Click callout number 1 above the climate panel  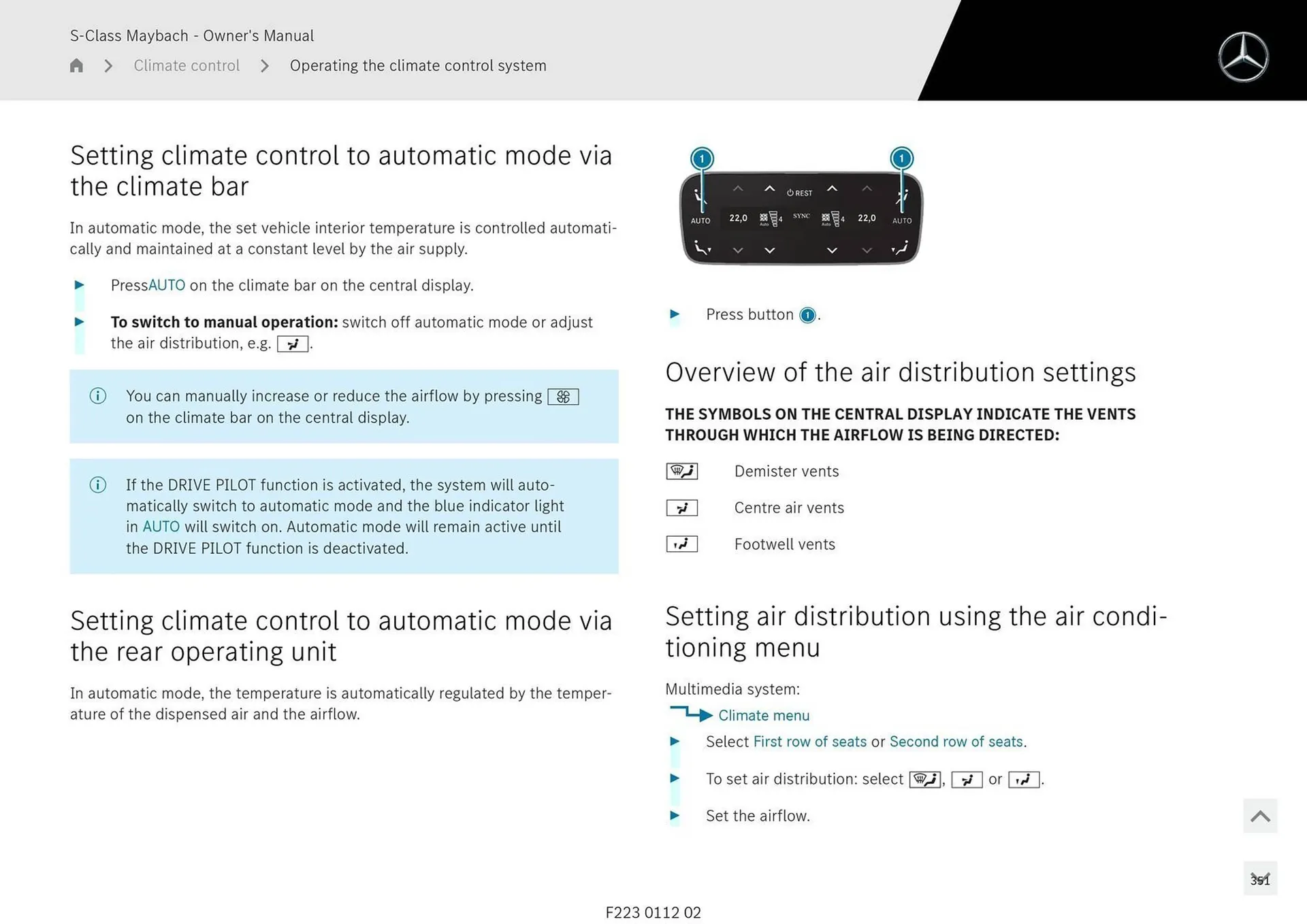click(701, 158)
